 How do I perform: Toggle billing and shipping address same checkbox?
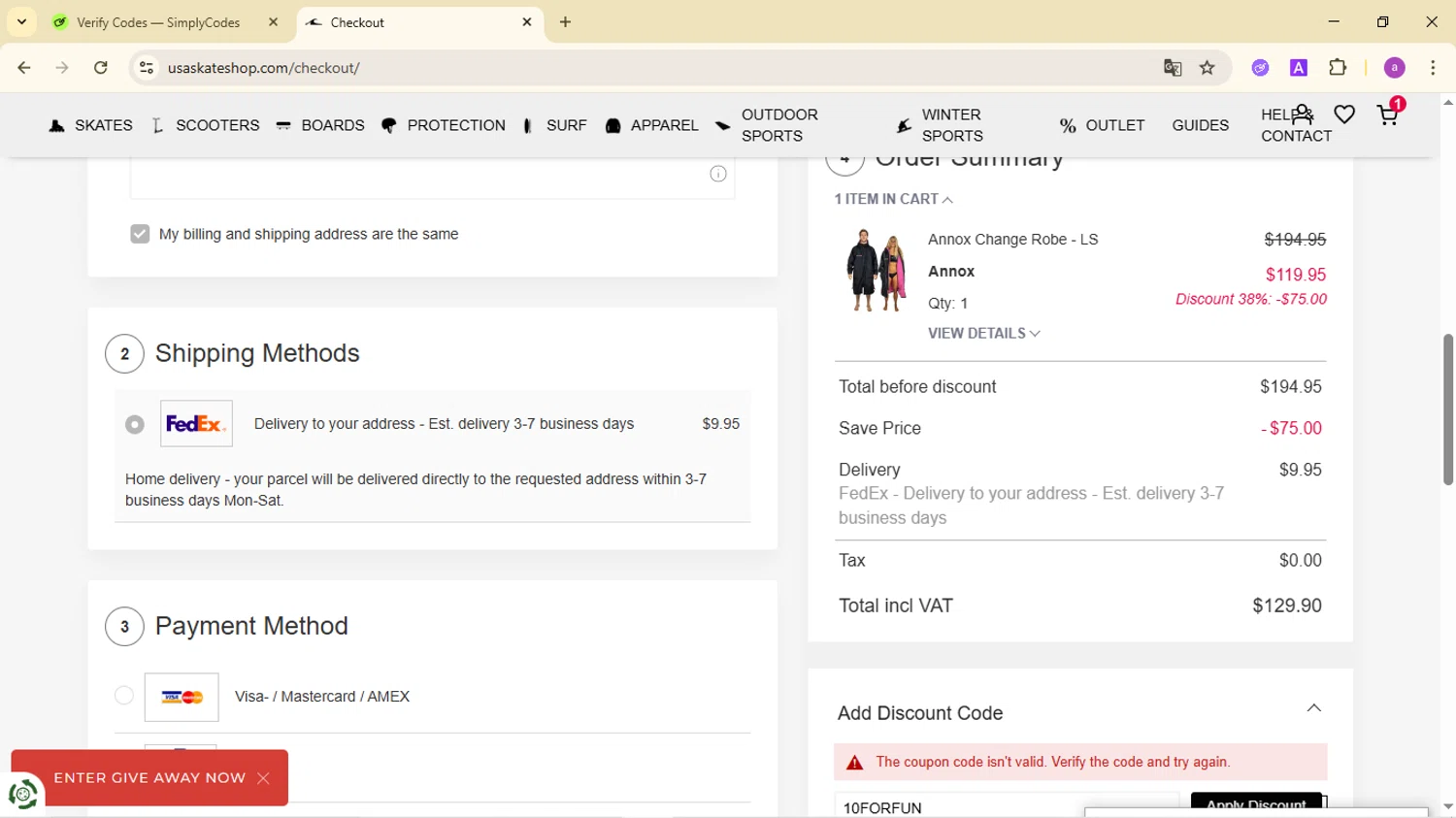pyautogui.click(x=140, y=234)
